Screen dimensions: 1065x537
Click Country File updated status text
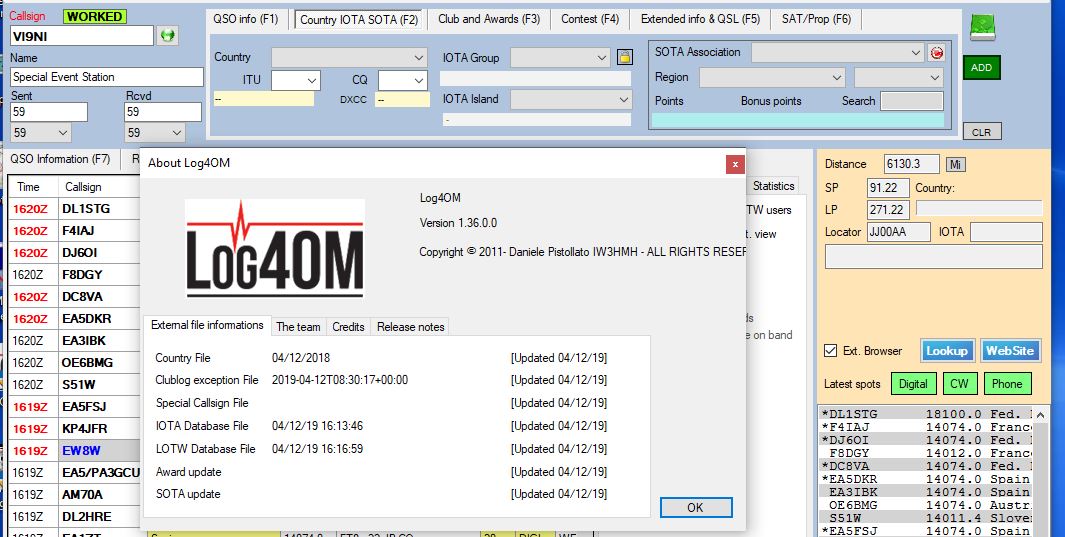tap(559, 358)
